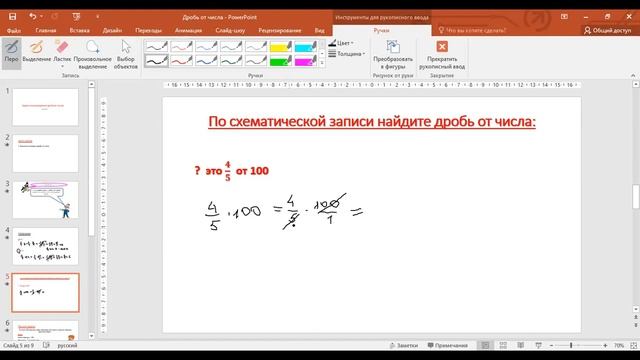Click Прекратить рукописный ввод button
The height and width of the screenshot is (360, 640).
coord(442,54)
